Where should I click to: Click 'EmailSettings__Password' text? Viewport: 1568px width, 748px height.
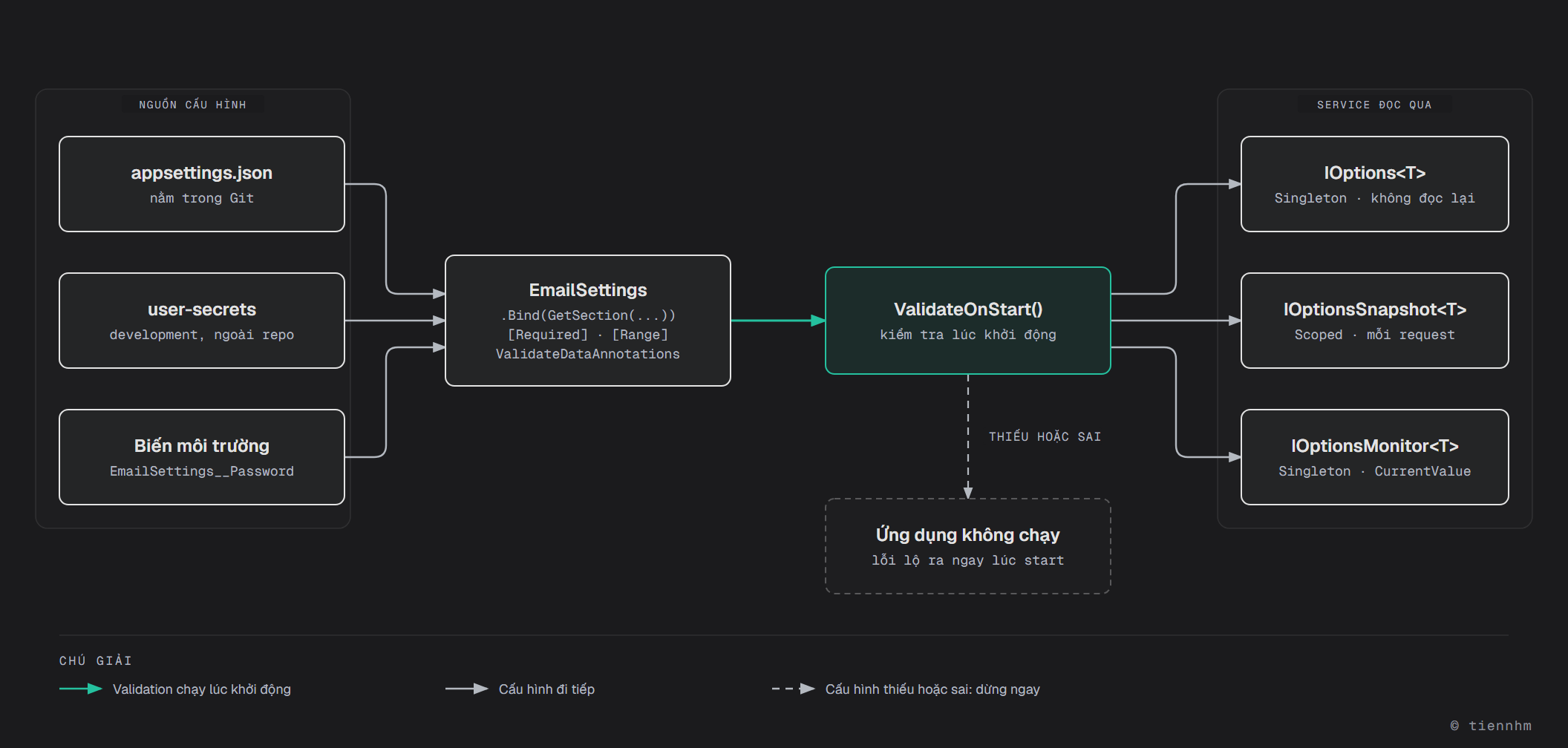pos(202,471)
